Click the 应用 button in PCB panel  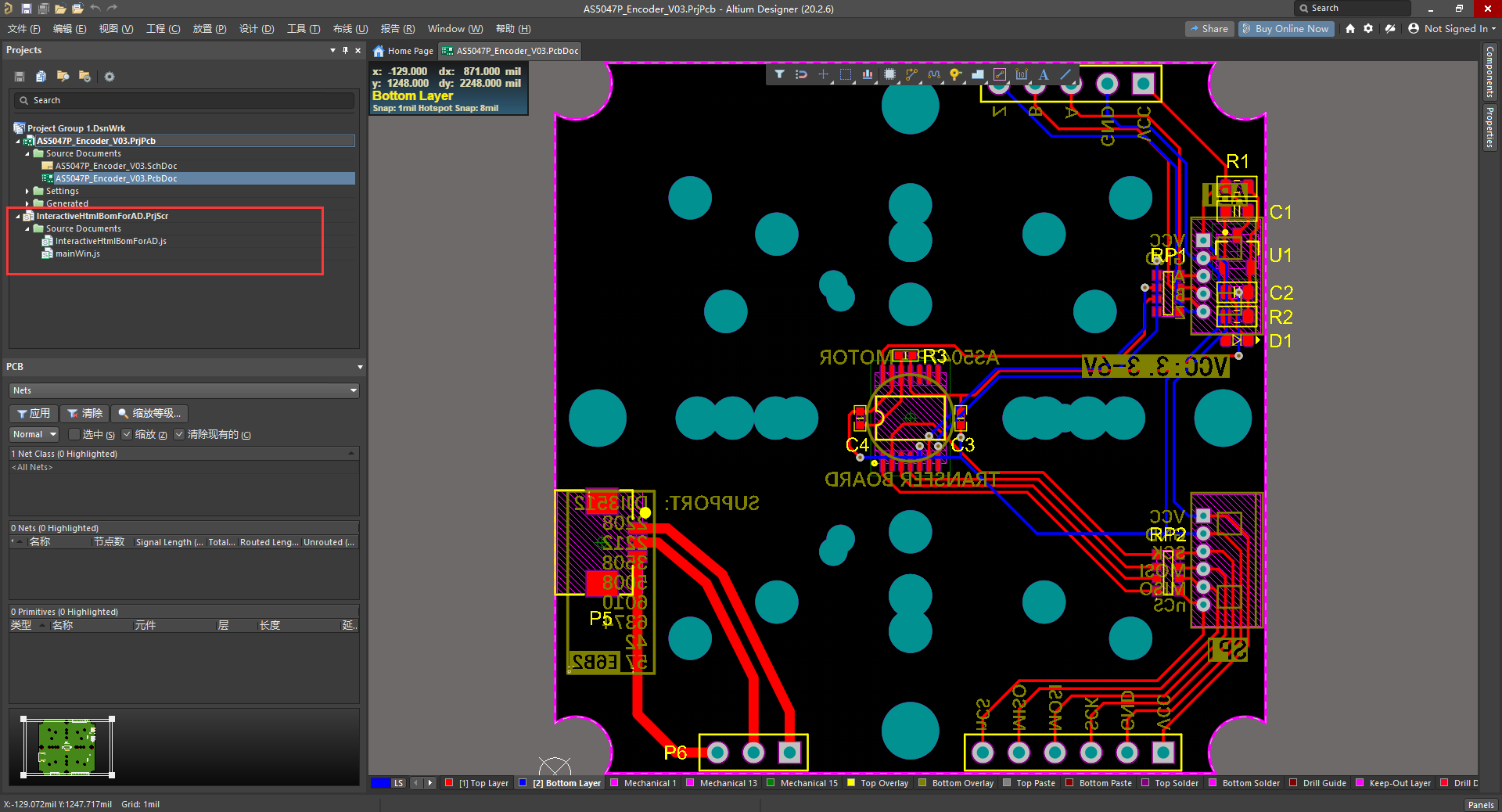click(x=33, y=413)
